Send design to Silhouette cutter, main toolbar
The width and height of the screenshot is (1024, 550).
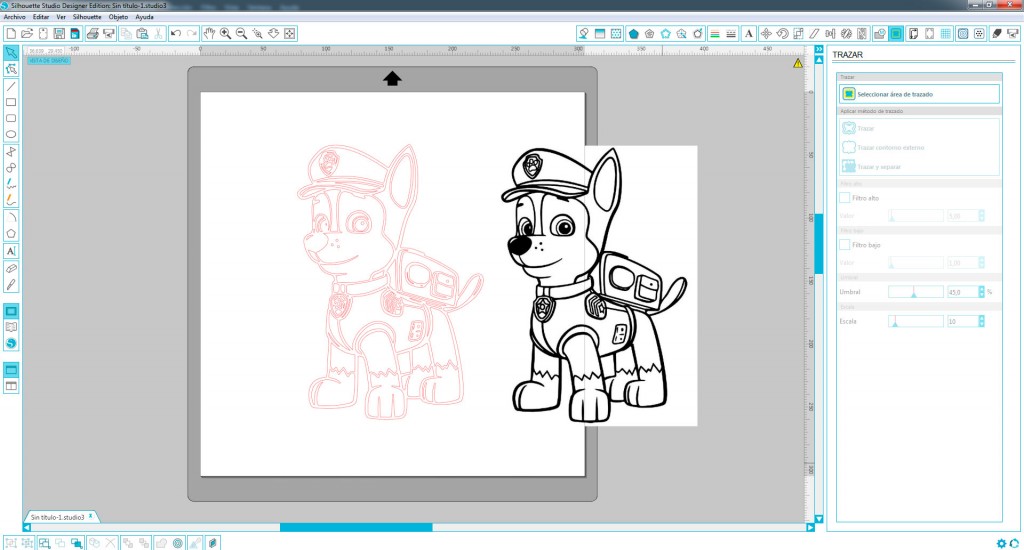(x=108, y=33)
